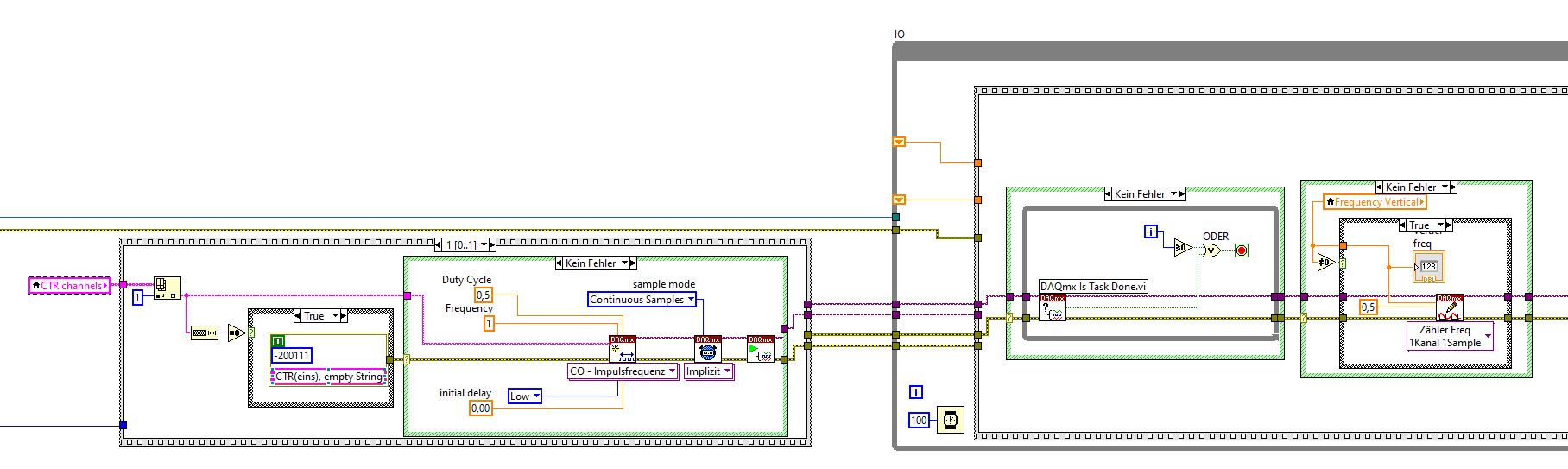Click the green True boolean constant

click(278, 342)
